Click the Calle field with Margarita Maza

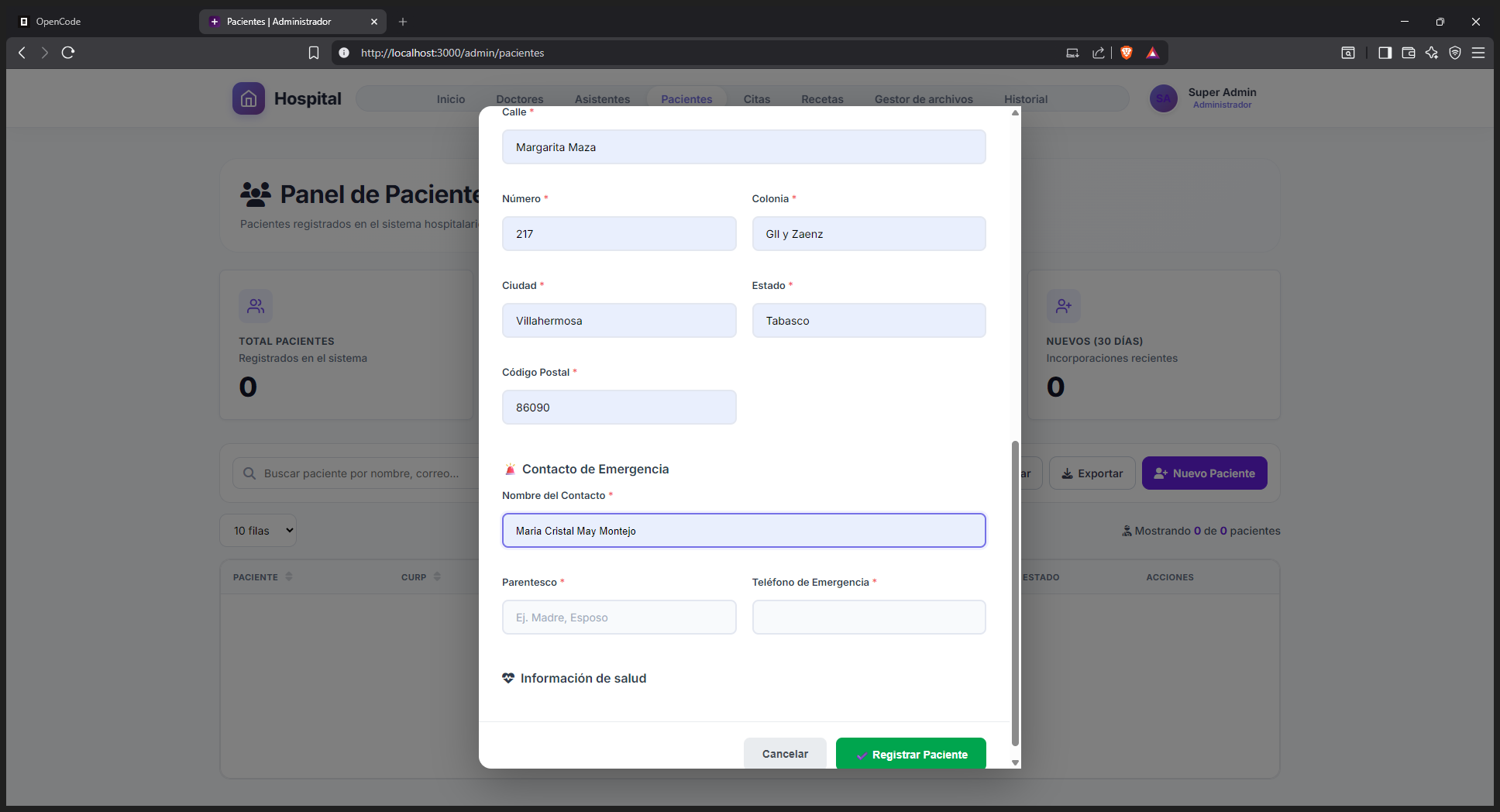[x=744, y=147]
